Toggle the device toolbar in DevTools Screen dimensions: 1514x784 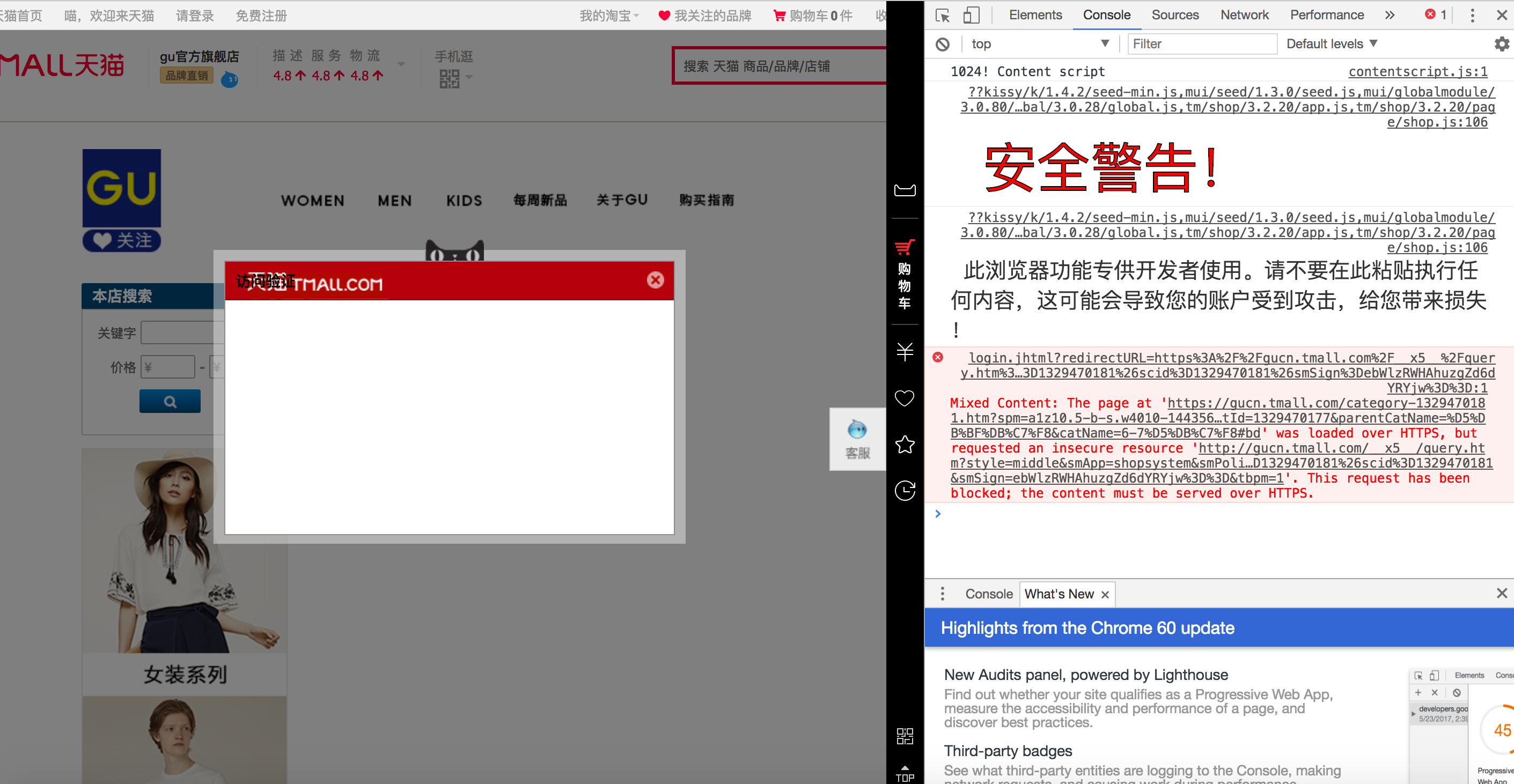(x=971, y=14)
